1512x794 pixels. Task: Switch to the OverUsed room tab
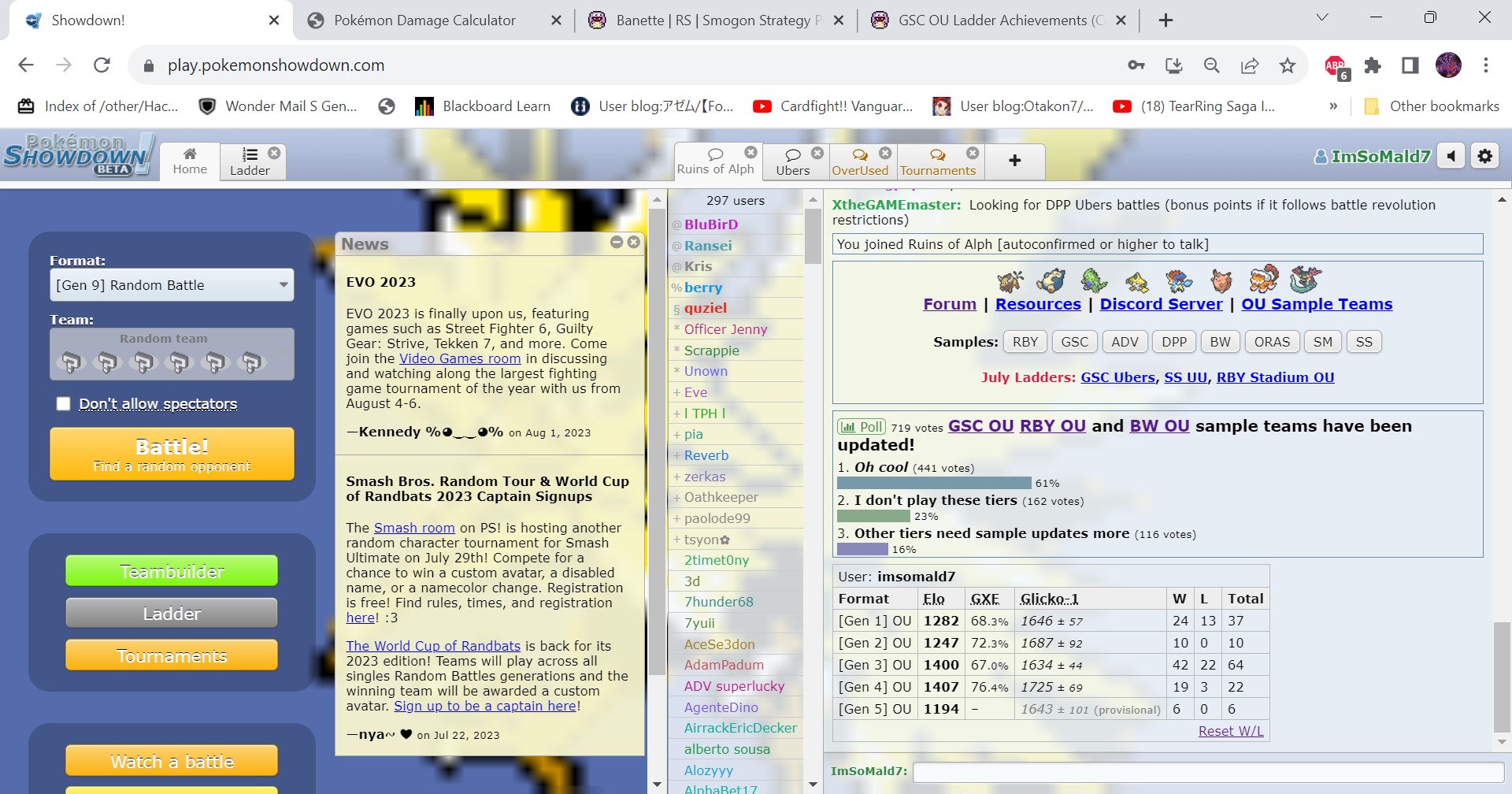click(x=859, y=161)
